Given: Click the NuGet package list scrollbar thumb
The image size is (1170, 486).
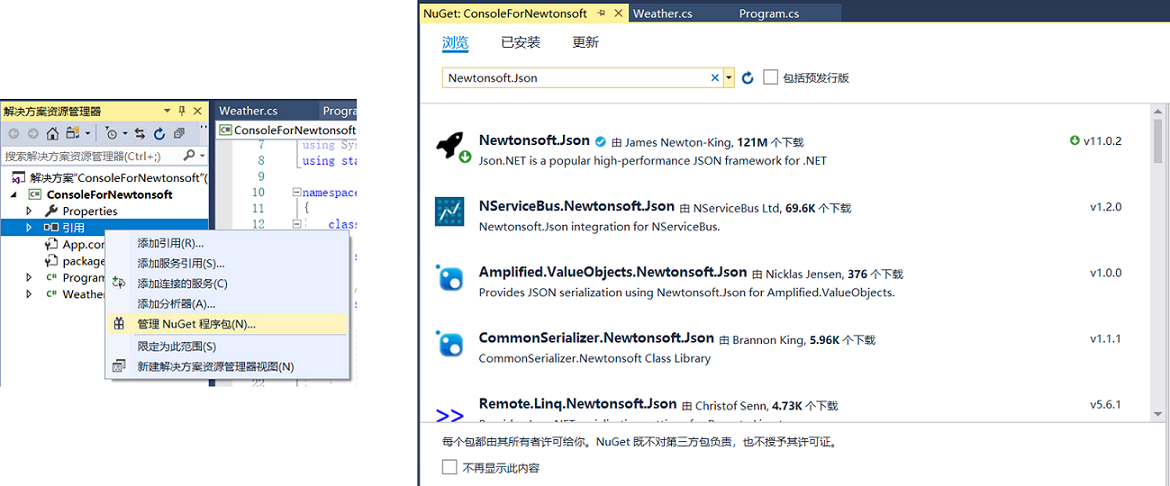Looking at the screenshot, I should tap(1157, 140).
